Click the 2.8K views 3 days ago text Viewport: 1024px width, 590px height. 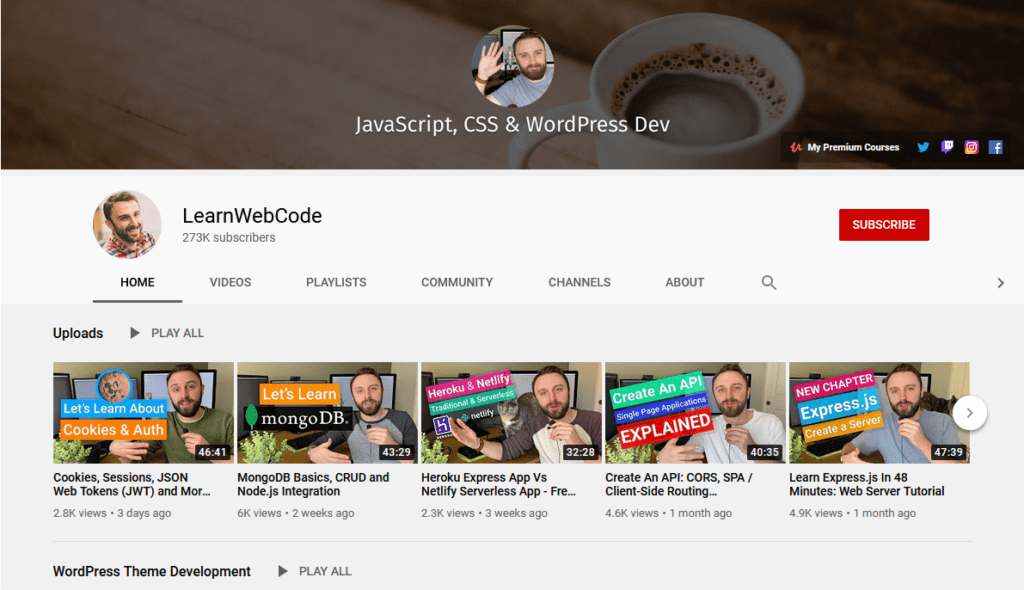click(112, 513)
